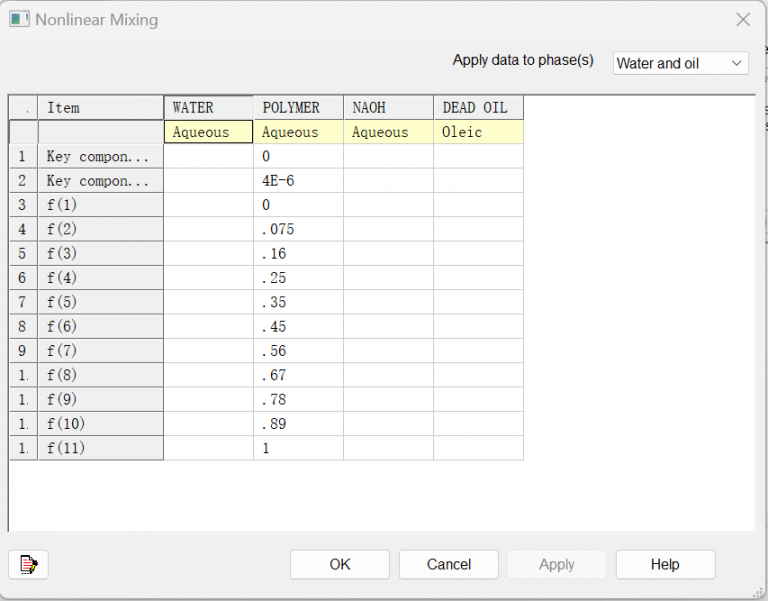Select the WATER column header
The width and height of the screenshot is (768, 601).
coord(208,107)
